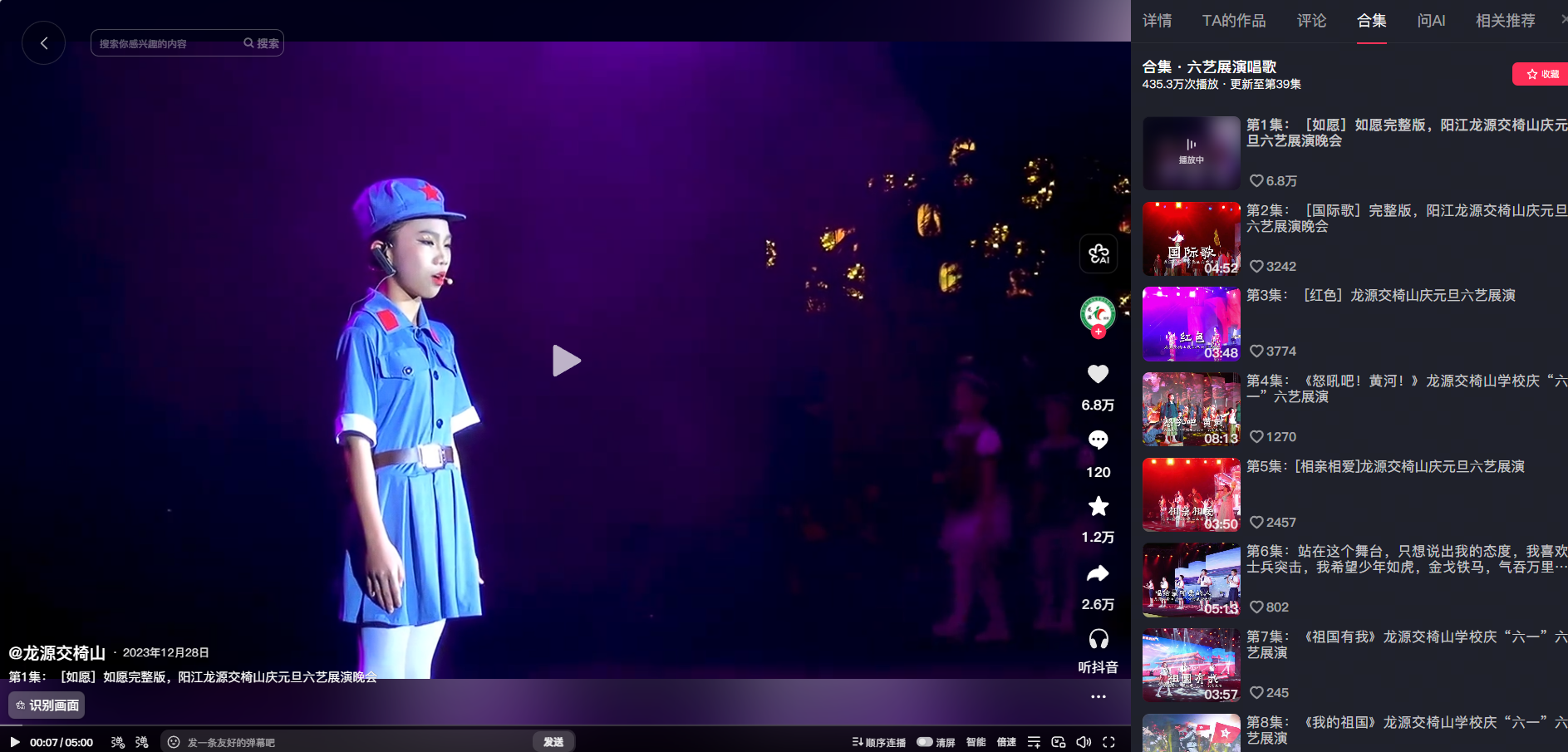
Task: Enable picture-in-picture mini player
Action: [1059, 742]
